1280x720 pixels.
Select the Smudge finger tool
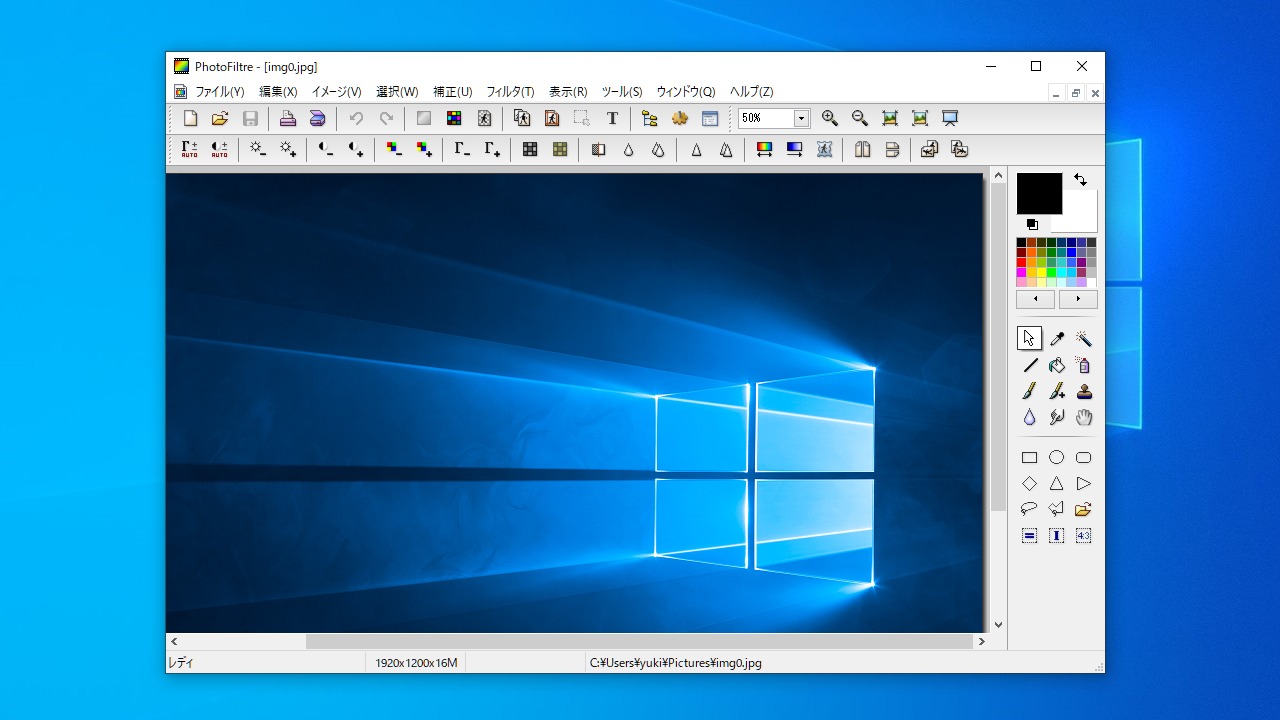tap(1056, 417)
